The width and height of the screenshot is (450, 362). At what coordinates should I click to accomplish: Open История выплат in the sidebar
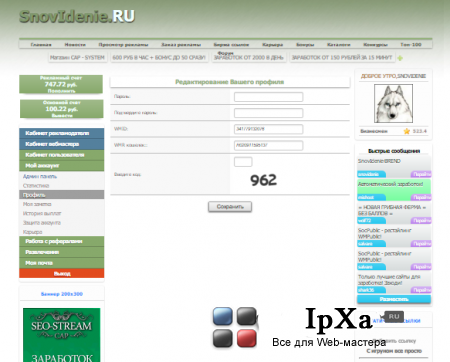42,213
